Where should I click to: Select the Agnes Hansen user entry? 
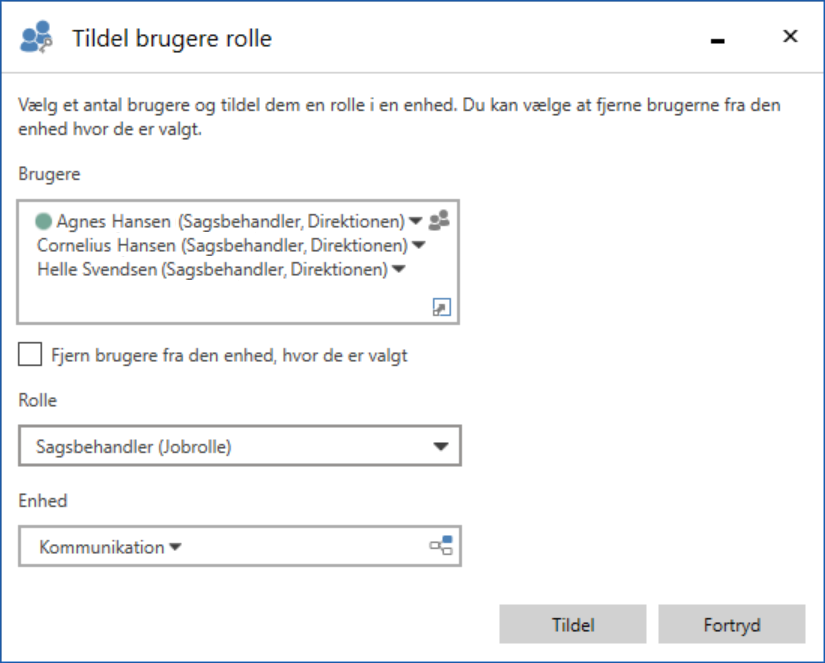[230, 222]
